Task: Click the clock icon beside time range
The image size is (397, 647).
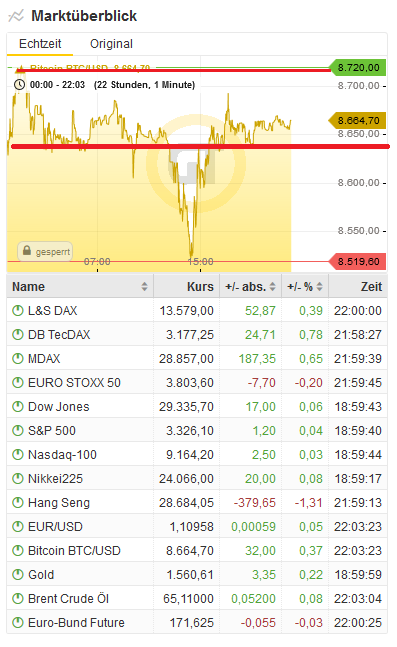Action: pos(19,85)
